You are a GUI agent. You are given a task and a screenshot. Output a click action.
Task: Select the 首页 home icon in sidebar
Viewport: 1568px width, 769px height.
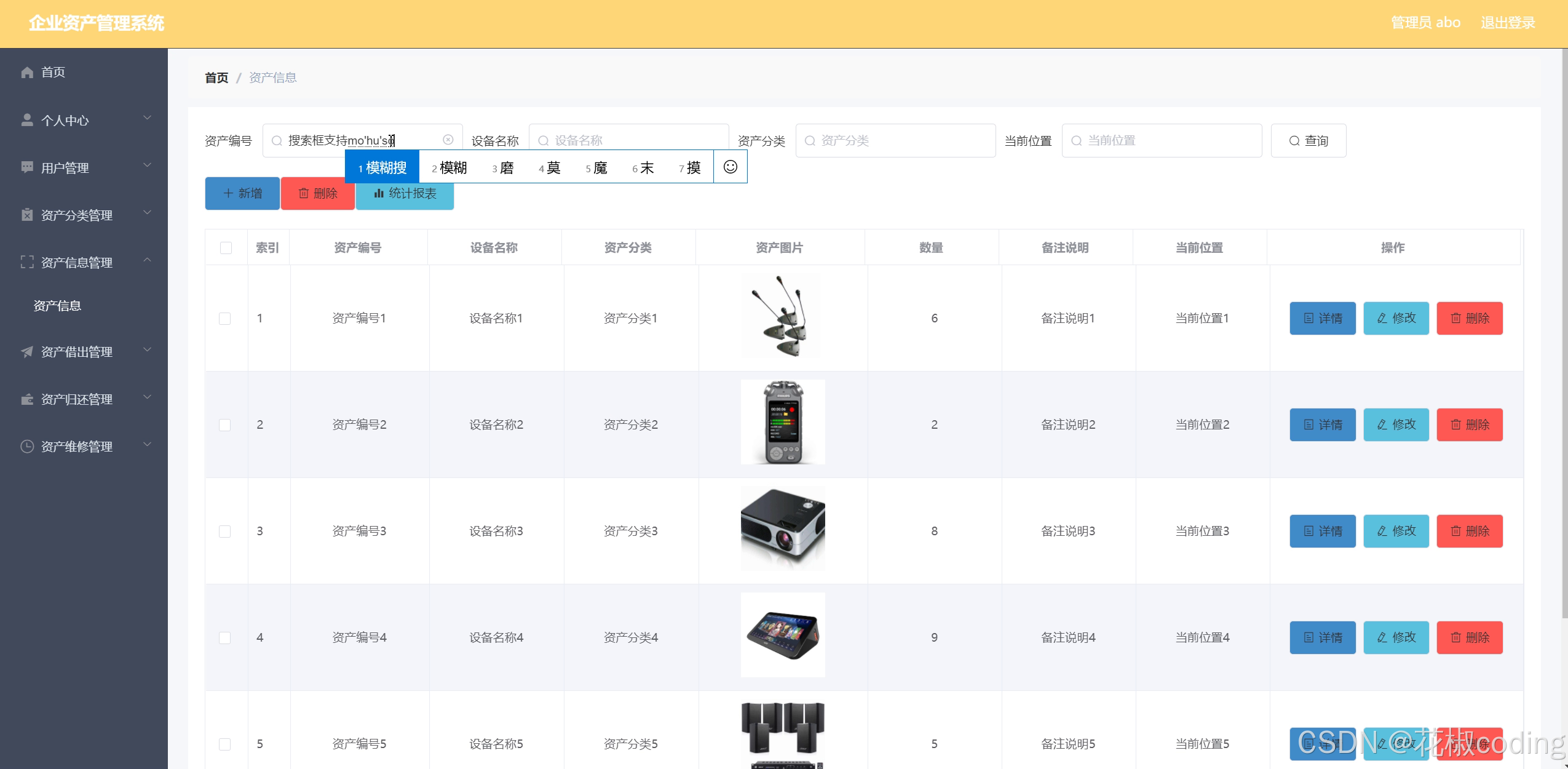[27, 72]
